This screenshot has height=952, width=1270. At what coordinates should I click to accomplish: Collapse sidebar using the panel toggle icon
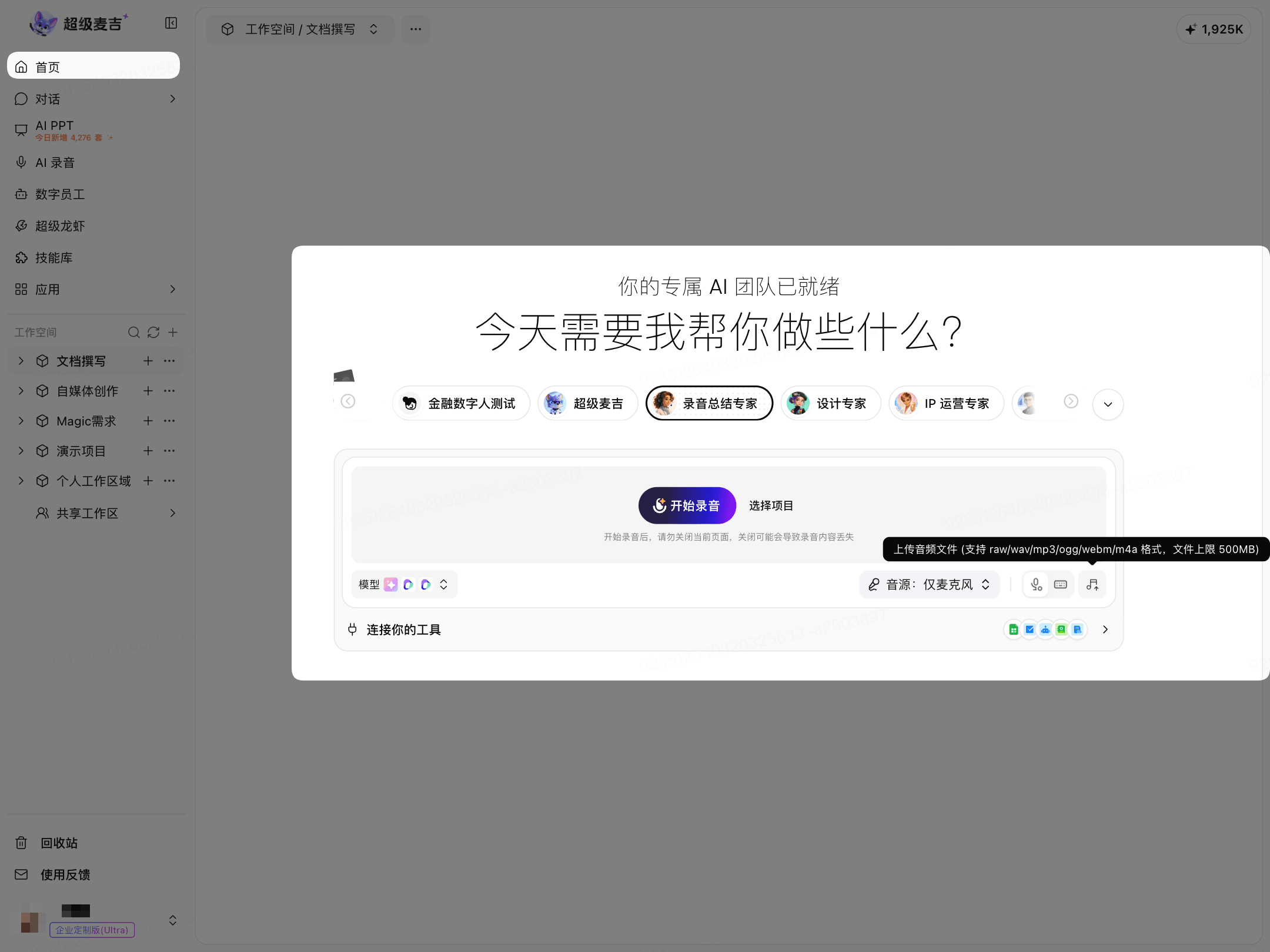pos(171,24)
